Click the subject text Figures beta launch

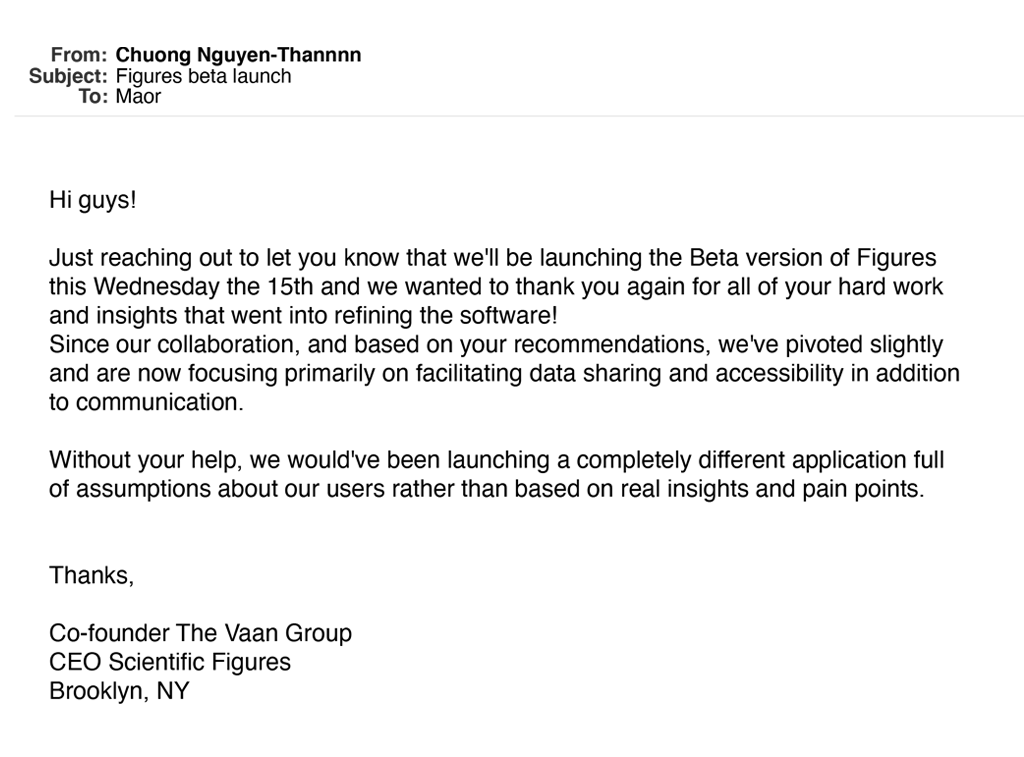tap(204, 76)
